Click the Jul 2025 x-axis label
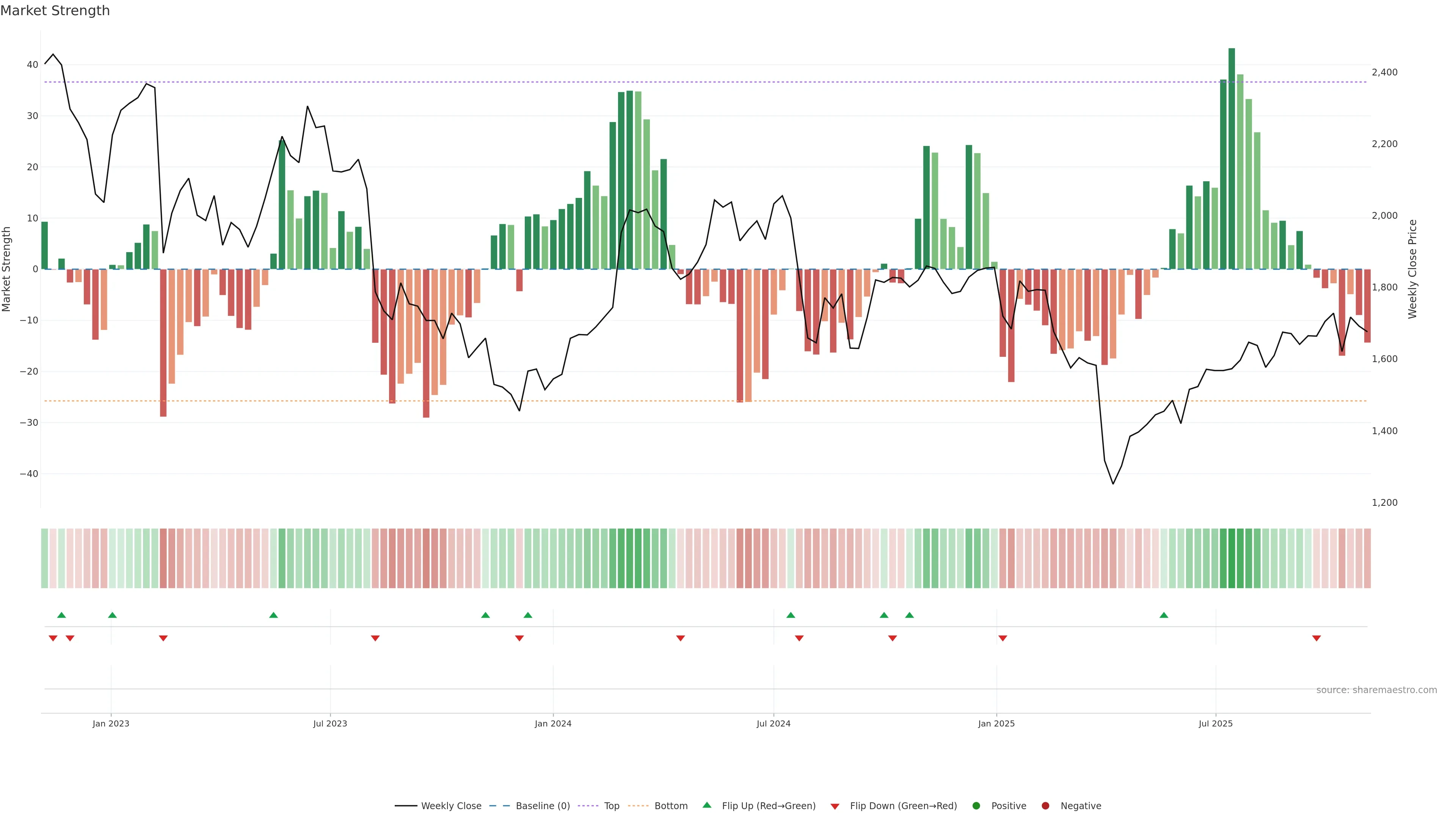This screenshot has height=819, width=1456. coord(1215,723)
